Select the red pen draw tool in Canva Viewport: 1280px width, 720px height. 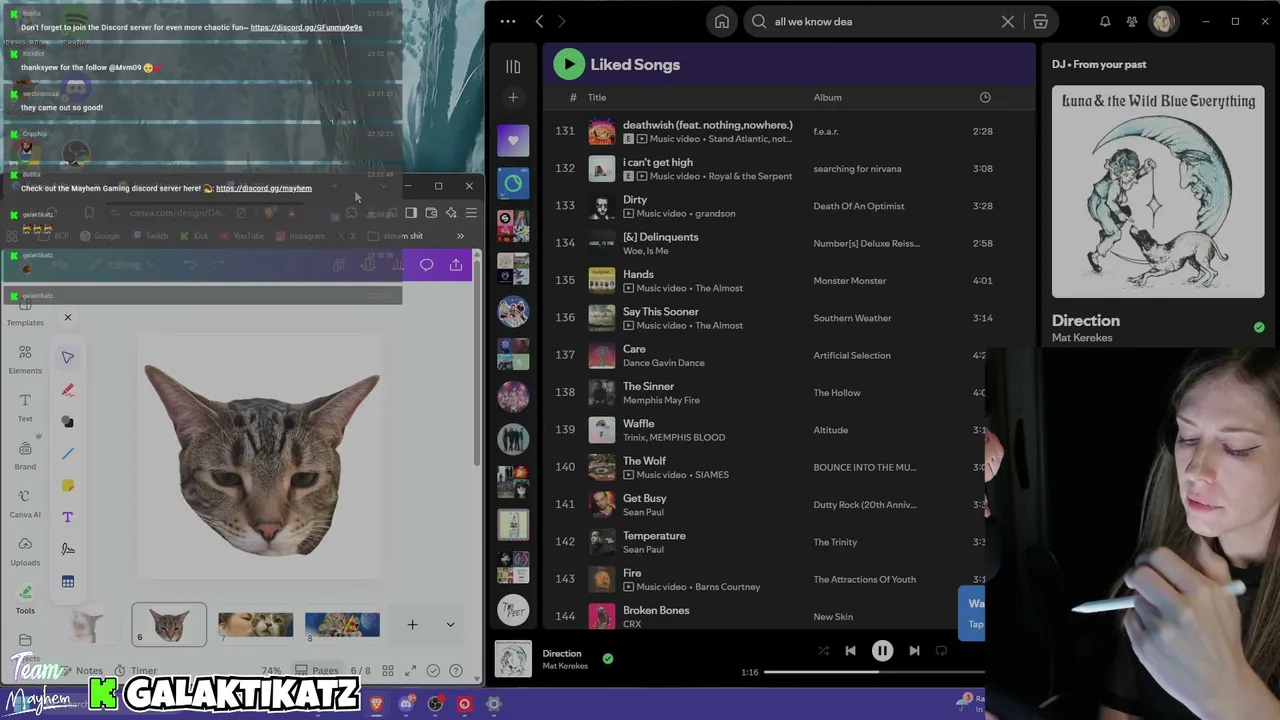68,390
